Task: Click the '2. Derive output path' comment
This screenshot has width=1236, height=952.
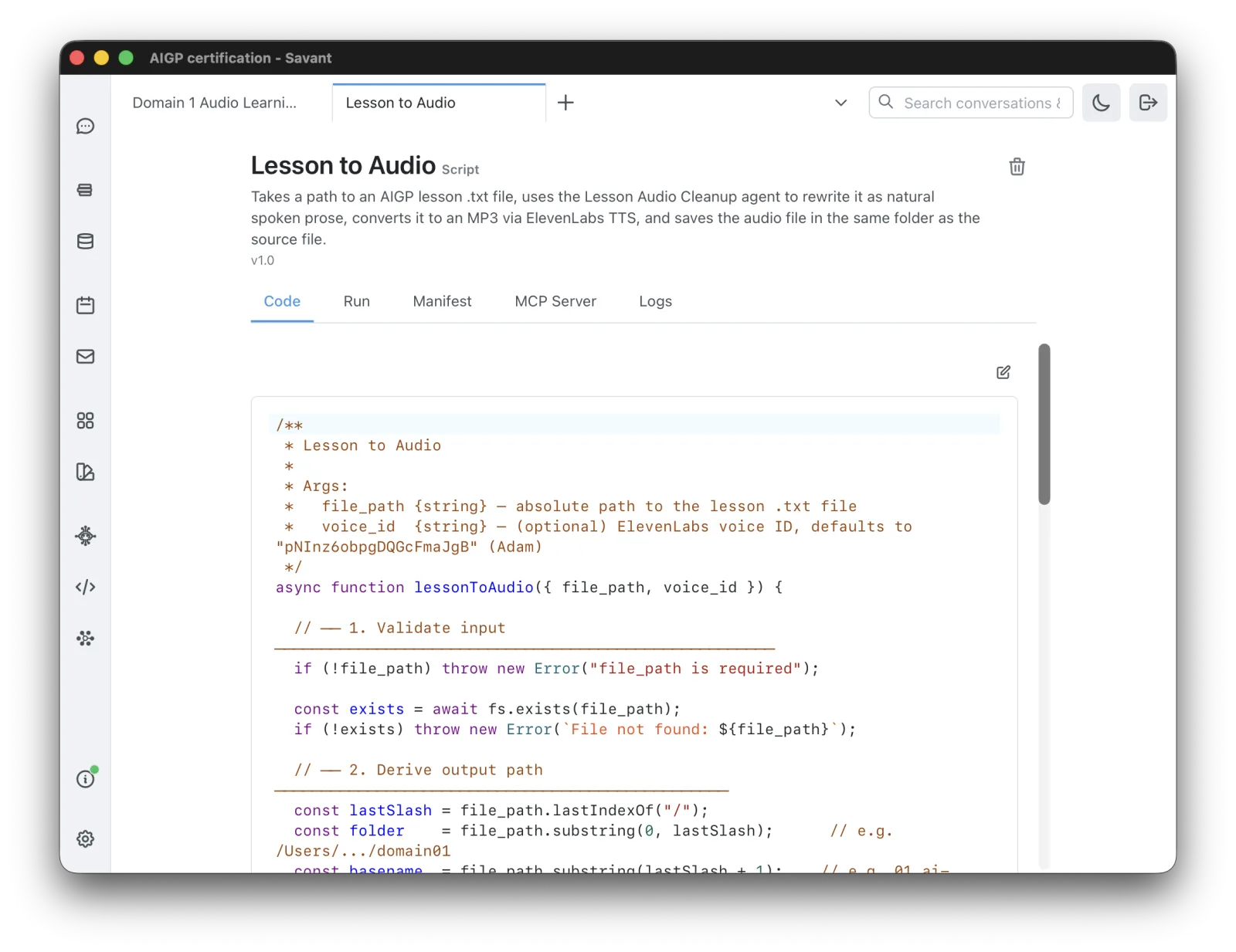Action: click(x=446, y=770)
